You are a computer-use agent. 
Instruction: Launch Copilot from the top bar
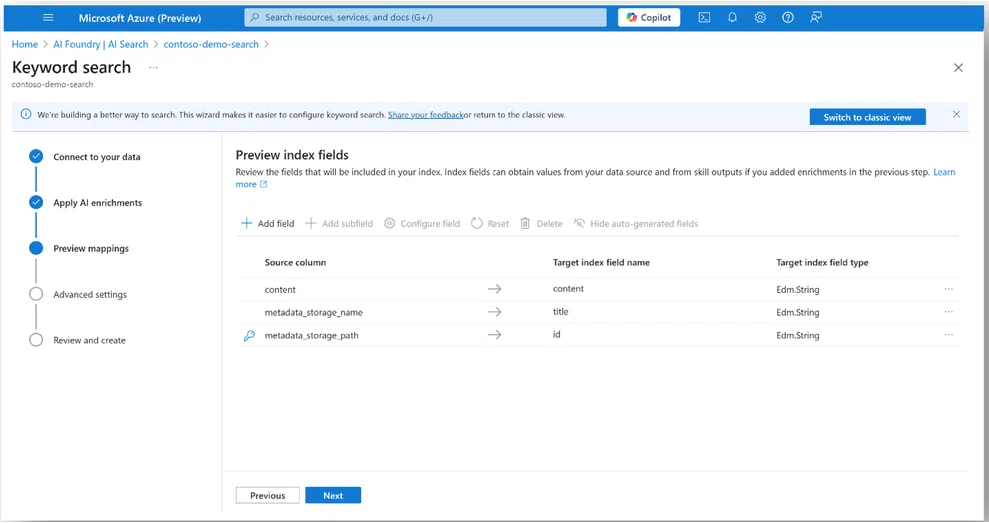(x=649, y=18)
